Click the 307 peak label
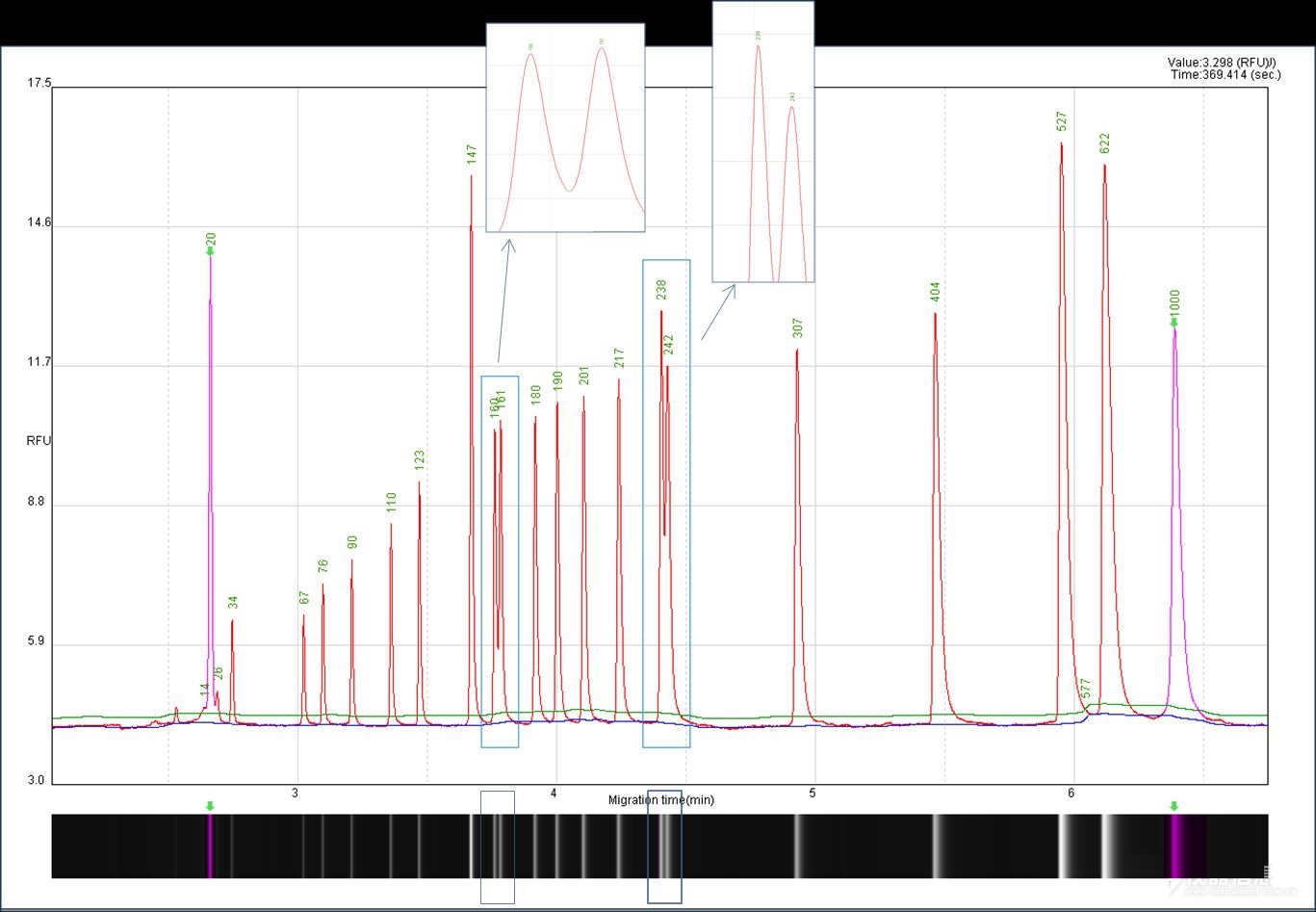Viewport: 1316px width, 912px height. pyautogui.click(x=797, y=328)
